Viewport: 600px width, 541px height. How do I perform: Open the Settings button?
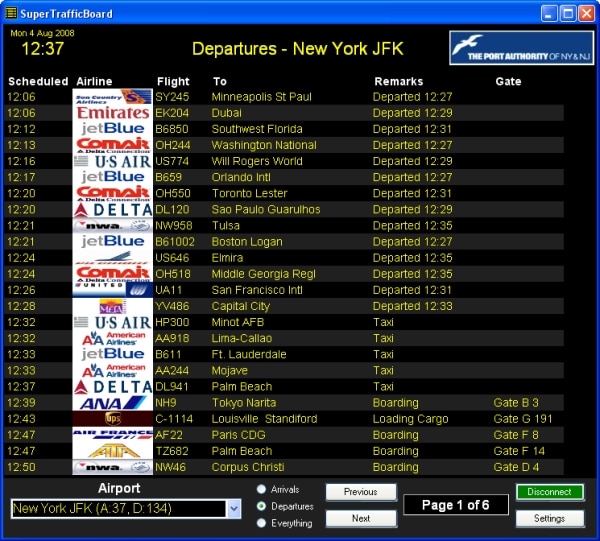(550, 519)
